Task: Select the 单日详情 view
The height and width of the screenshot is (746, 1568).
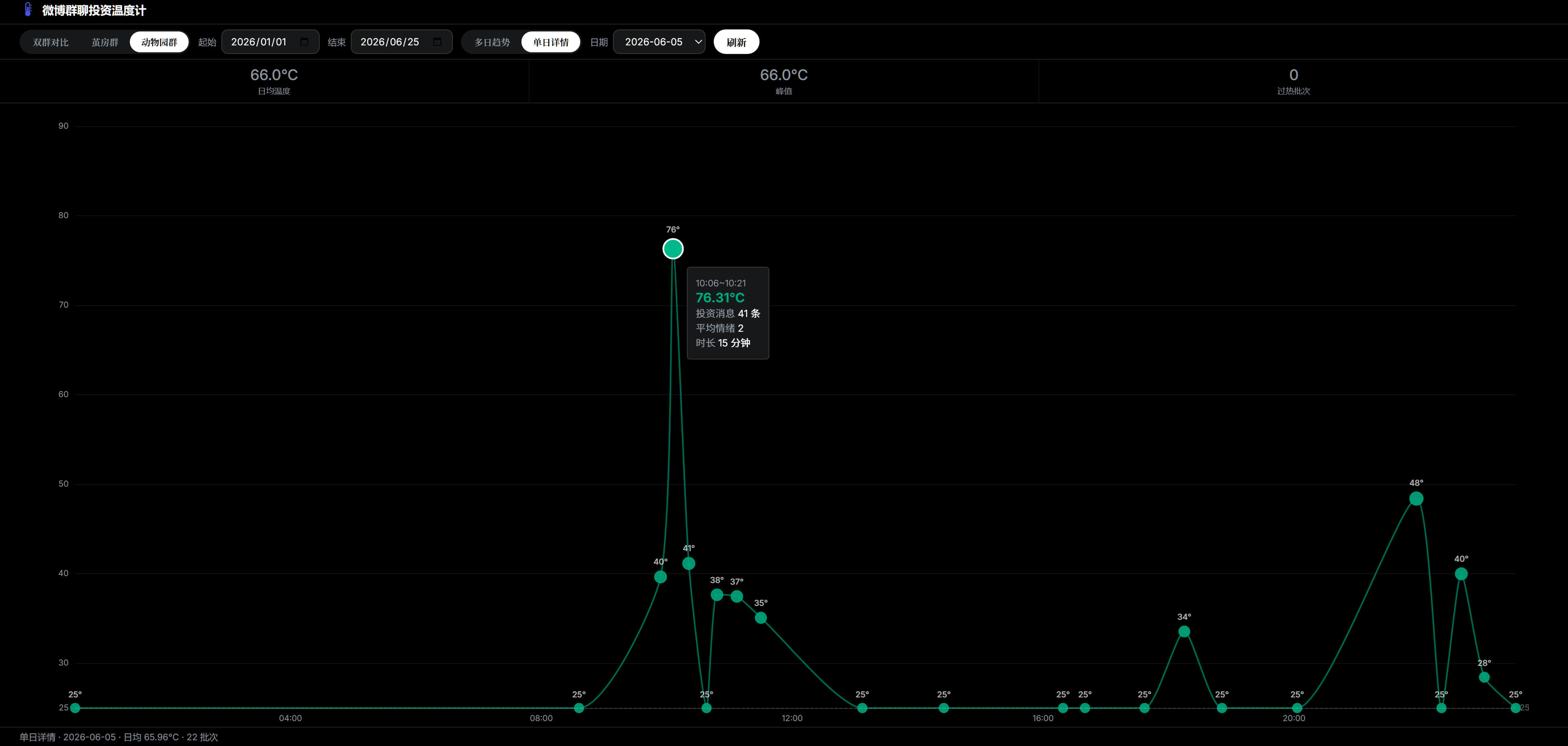Action: tap(550, 42)
